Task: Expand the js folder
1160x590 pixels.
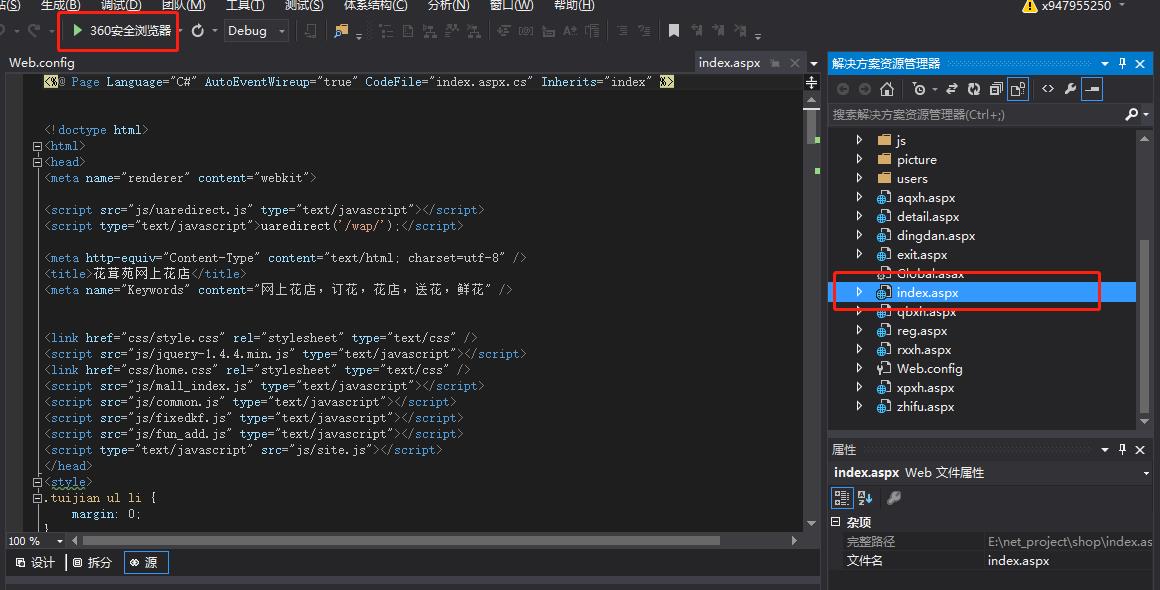Action: [x=859, y=140]
